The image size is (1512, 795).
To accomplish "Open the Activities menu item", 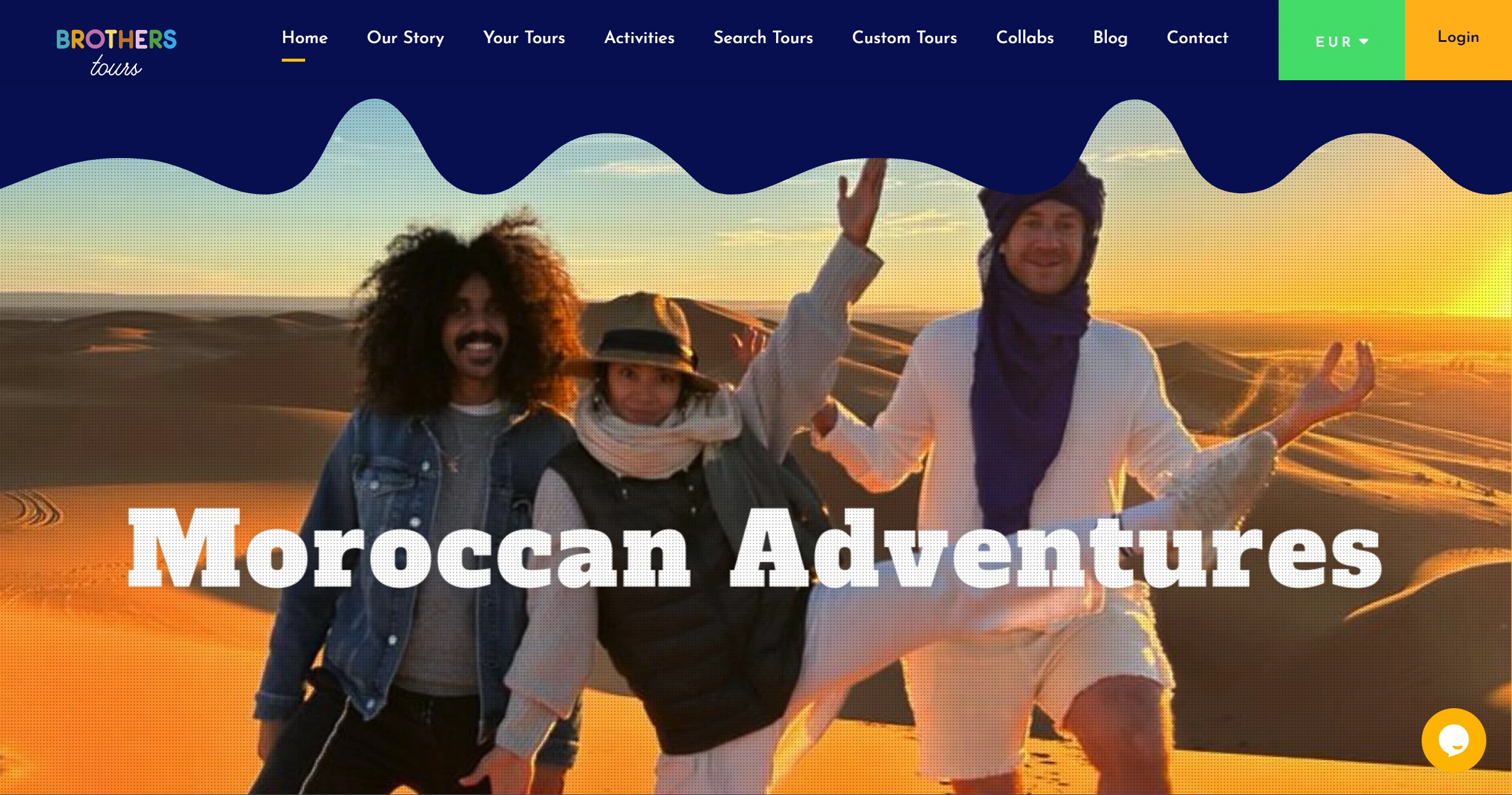I will point(639,38).
